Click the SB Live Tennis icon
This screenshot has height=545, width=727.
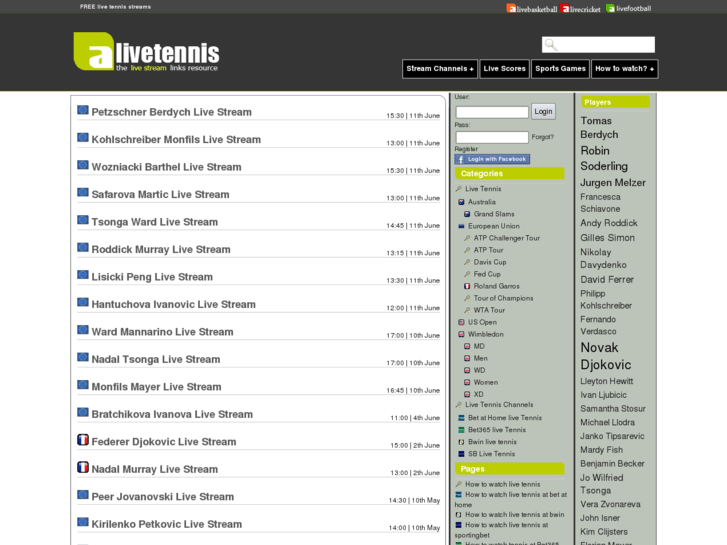[x=461, y=454]
